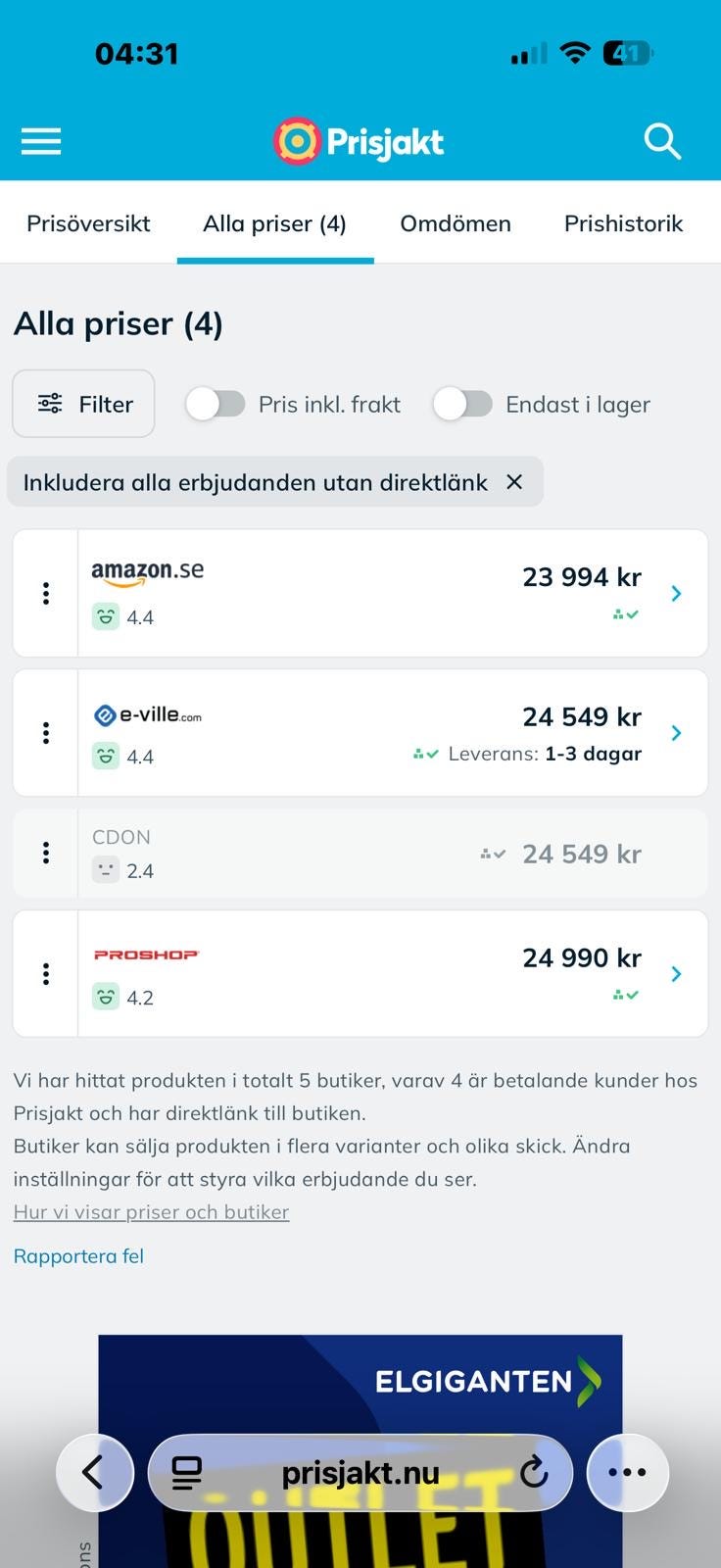Open the three-dot menu for e-ville offer
The image size is (721, 1568).
[x=46, y=733]
